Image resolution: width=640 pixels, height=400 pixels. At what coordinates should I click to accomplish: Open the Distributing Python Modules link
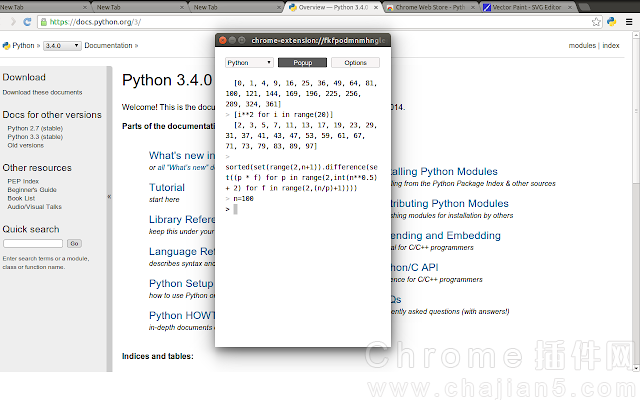pos(450,203)
